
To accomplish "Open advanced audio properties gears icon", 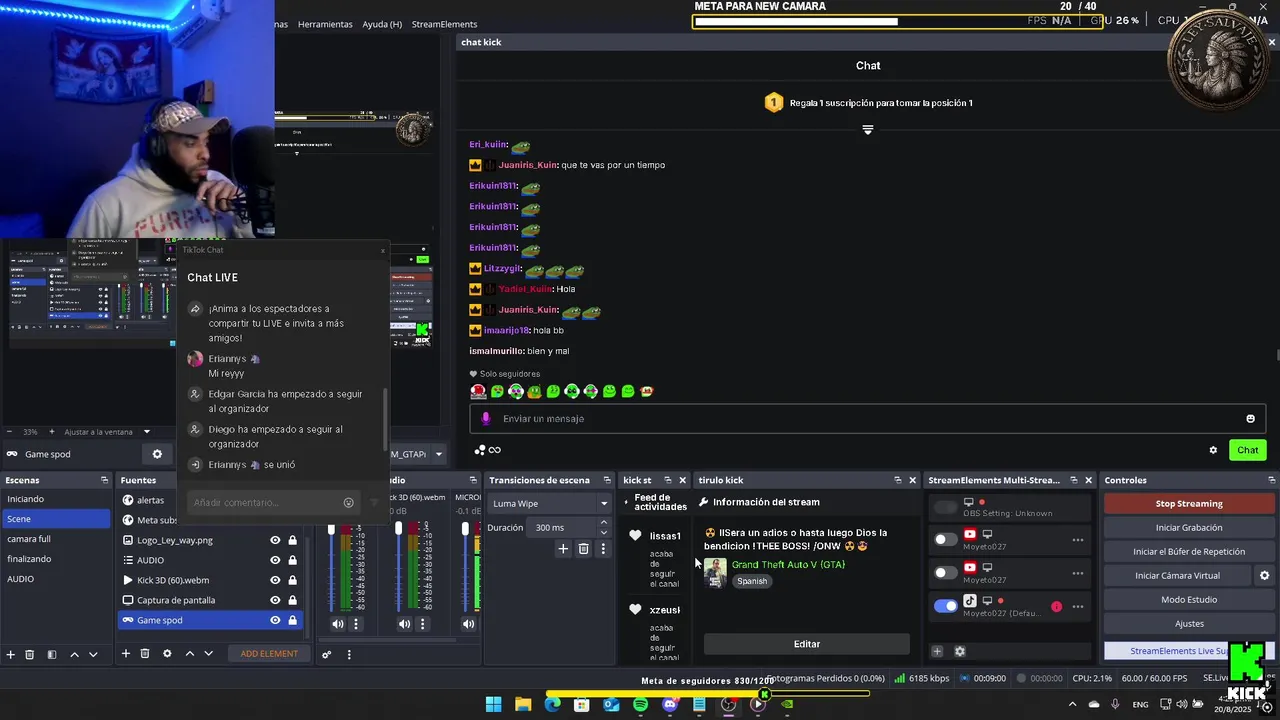I will pyautogui.click(x=327, y=655).
